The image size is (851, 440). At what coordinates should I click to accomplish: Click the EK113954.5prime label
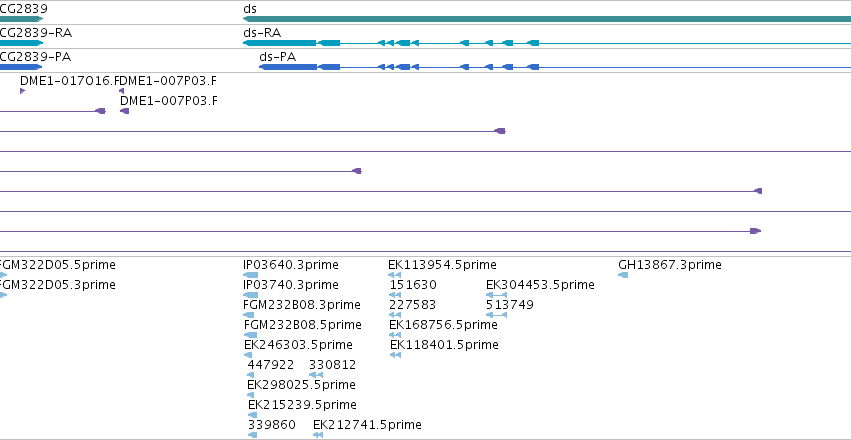click(442, 265)
